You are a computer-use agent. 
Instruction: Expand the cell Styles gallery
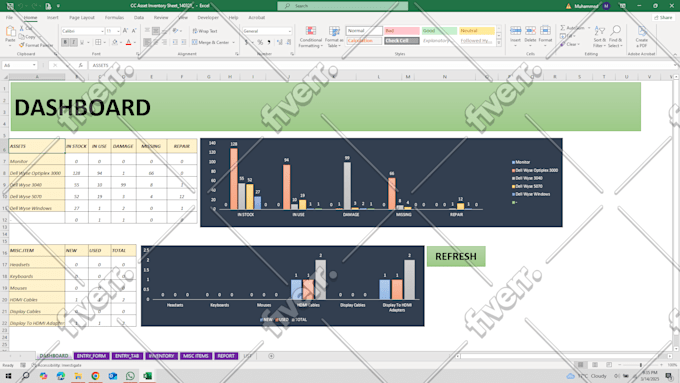(498, 43)
